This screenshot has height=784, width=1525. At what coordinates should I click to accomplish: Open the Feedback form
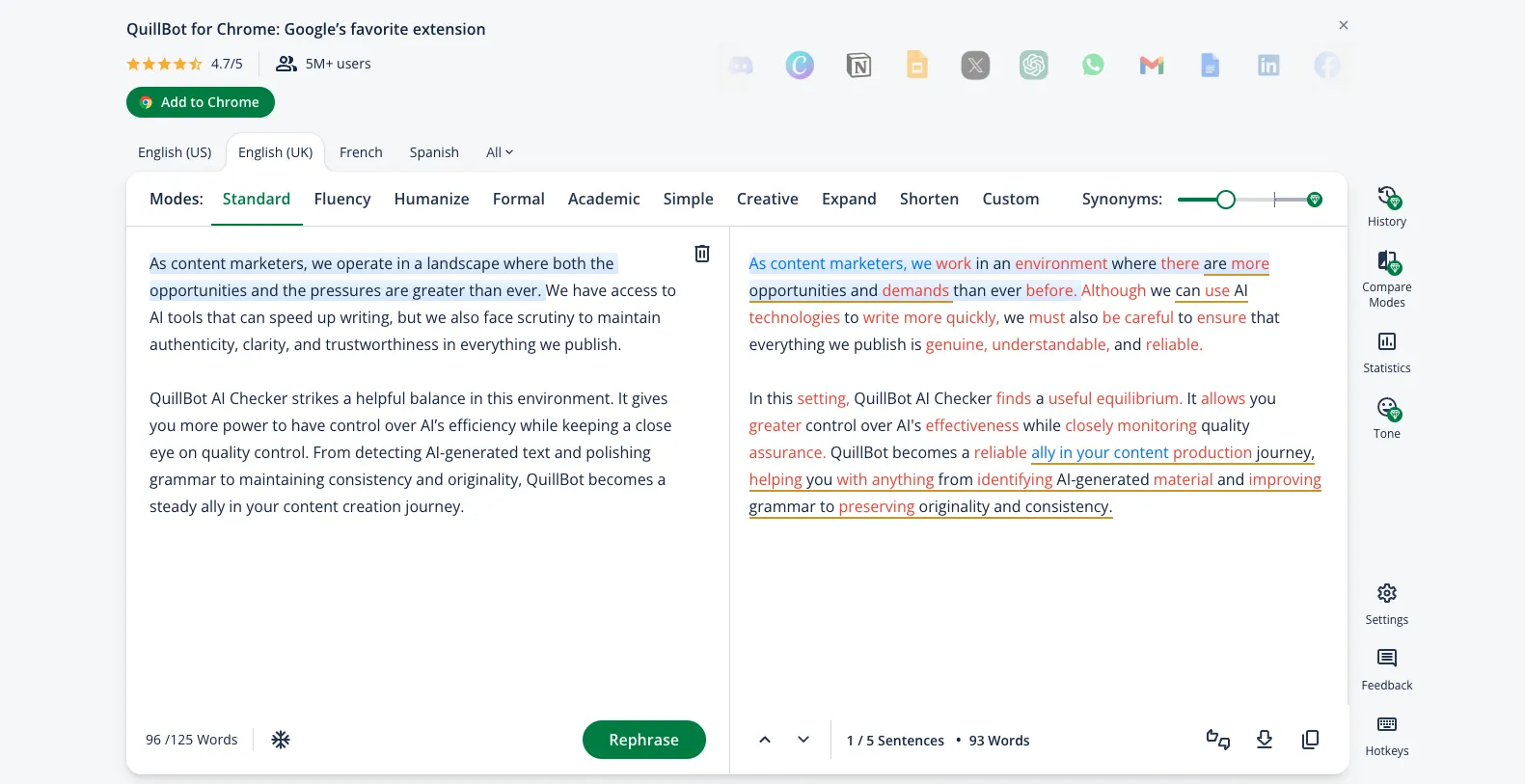point(1387,670)
